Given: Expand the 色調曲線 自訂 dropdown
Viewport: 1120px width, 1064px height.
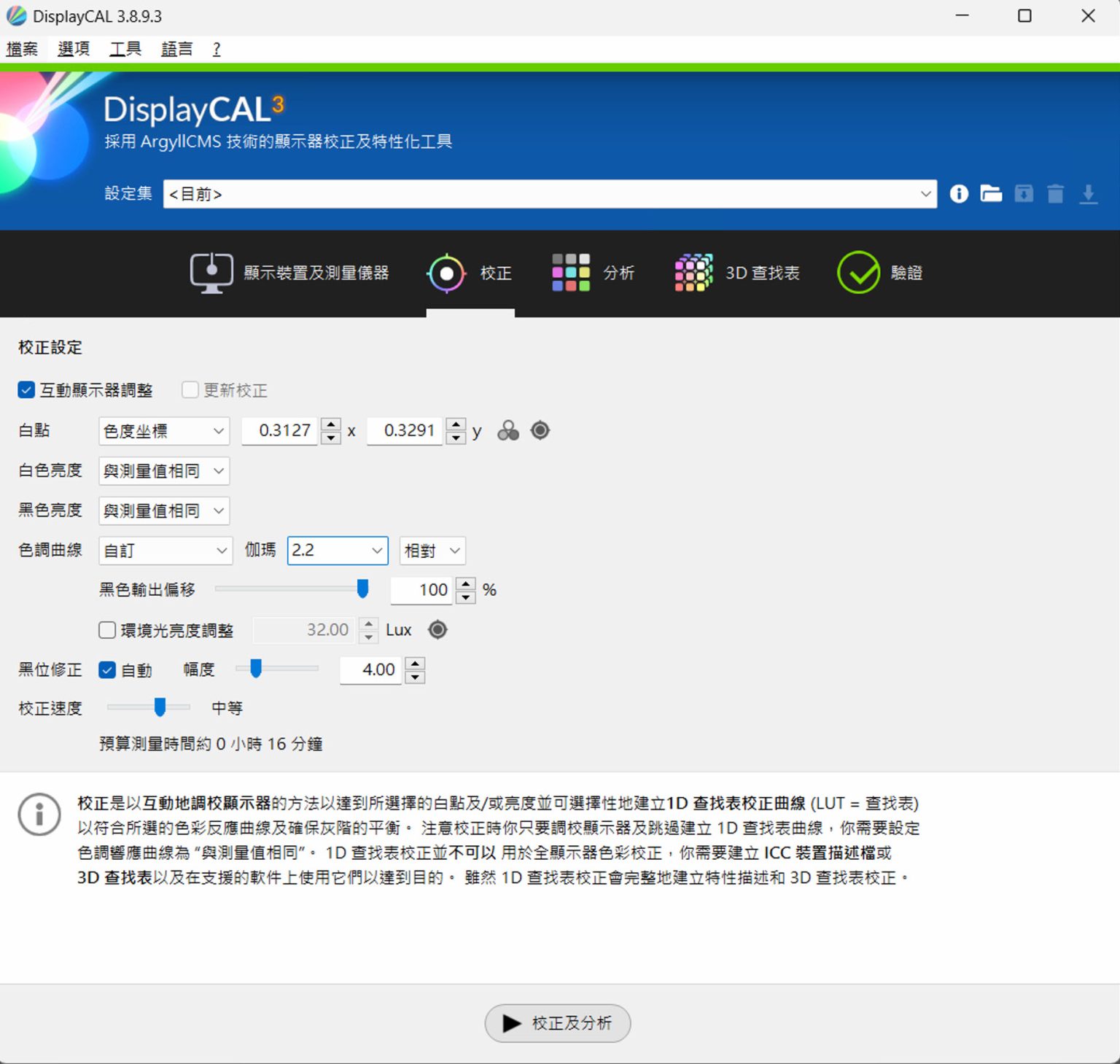Looking at the screenshot, I should [165, 551].
